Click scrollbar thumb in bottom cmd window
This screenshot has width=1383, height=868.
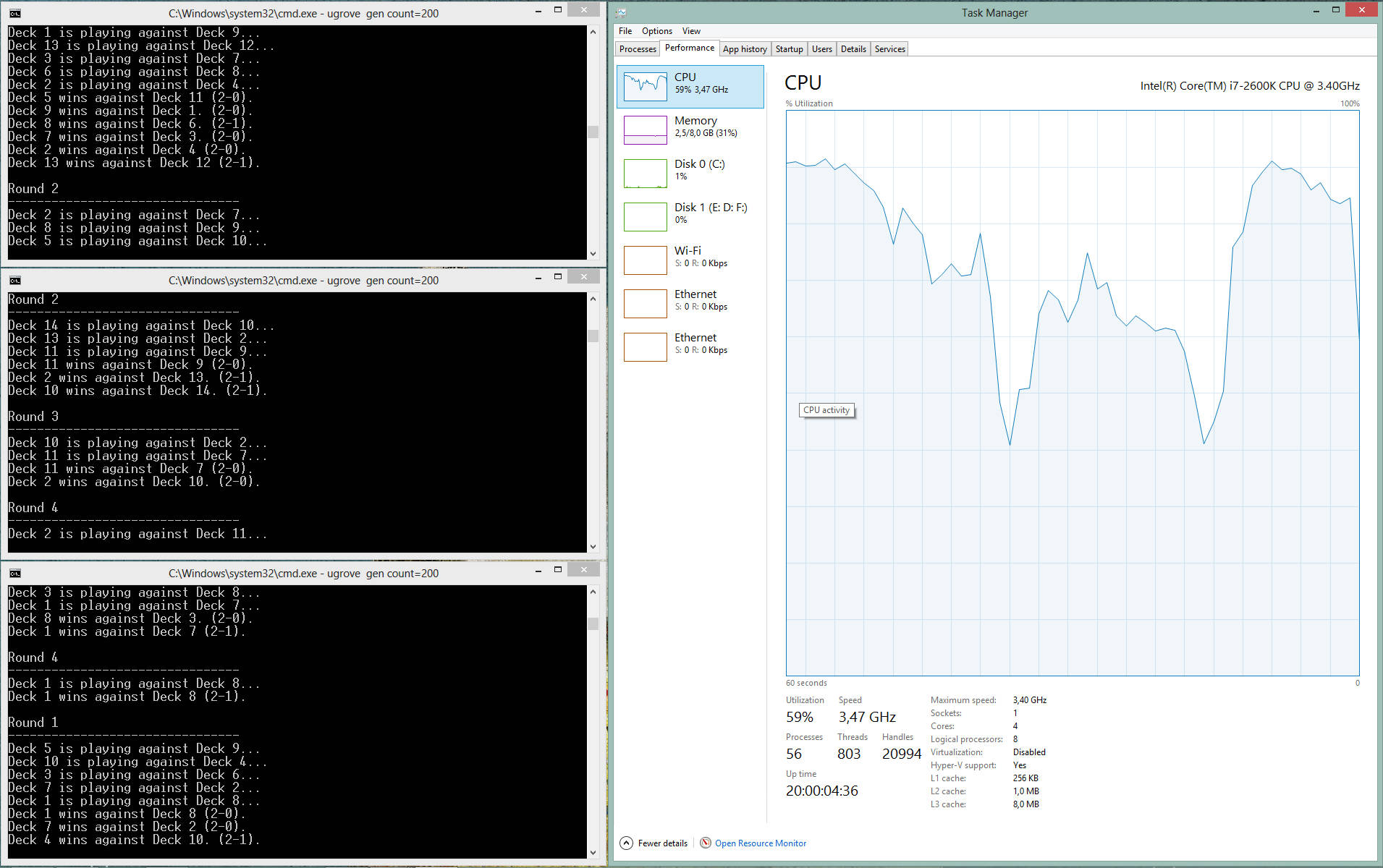pos(593,624)
